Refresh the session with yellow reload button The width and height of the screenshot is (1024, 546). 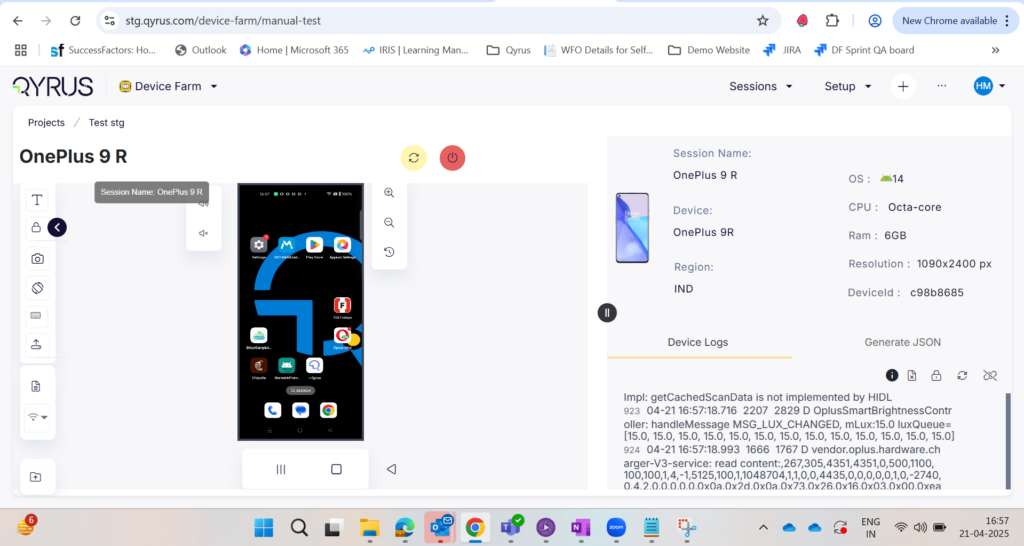(413, 158)
